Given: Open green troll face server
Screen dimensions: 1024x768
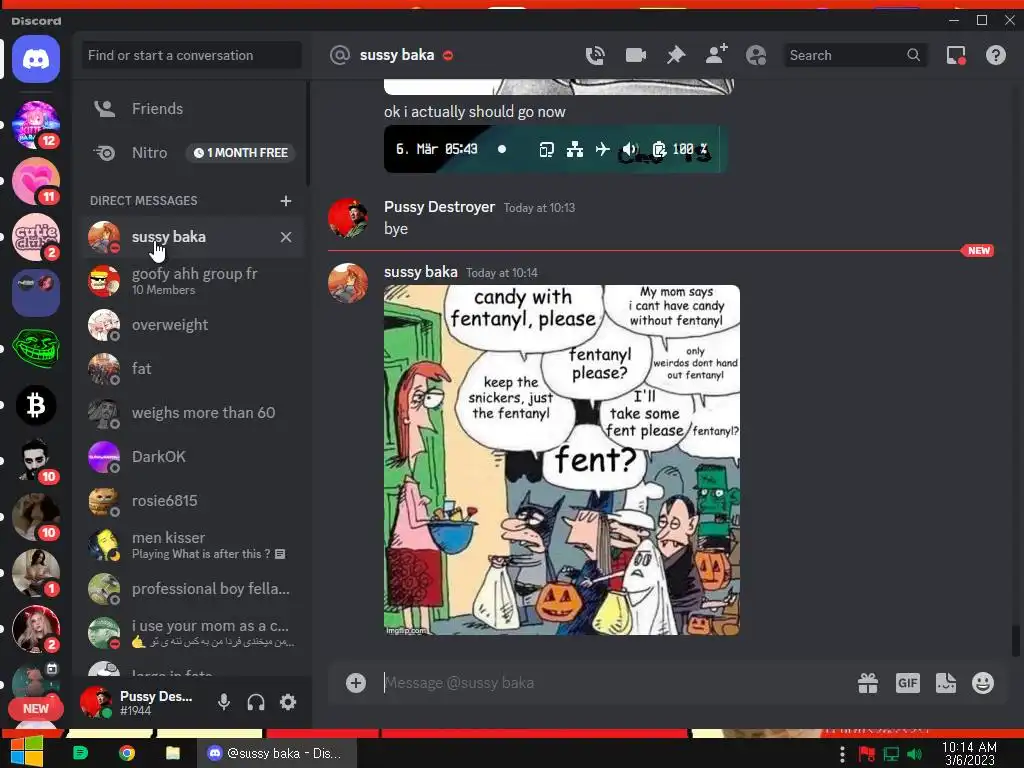Looking at the screenshot, I should [x=36, y=349].
